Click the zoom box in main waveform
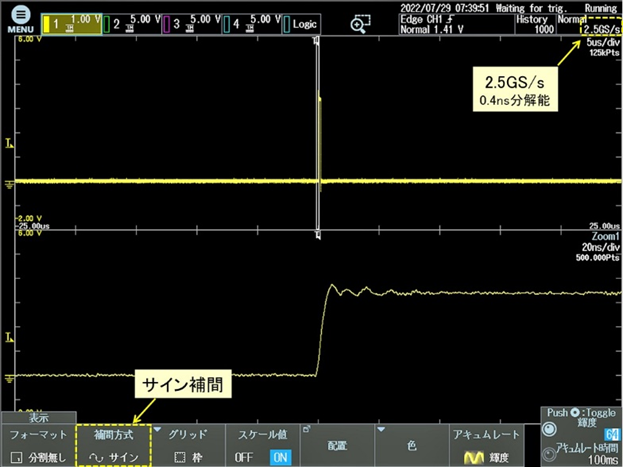 318,133
